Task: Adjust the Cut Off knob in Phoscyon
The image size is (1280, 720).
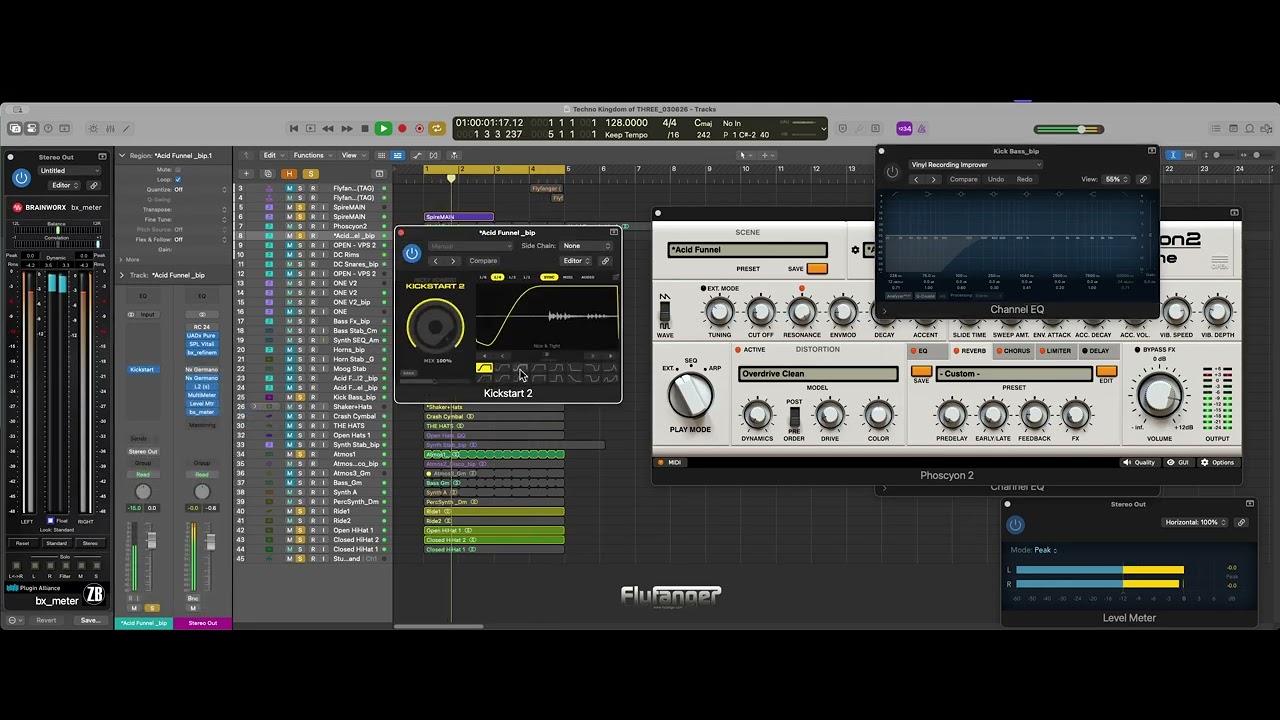Action: click(x=761, y=313)
